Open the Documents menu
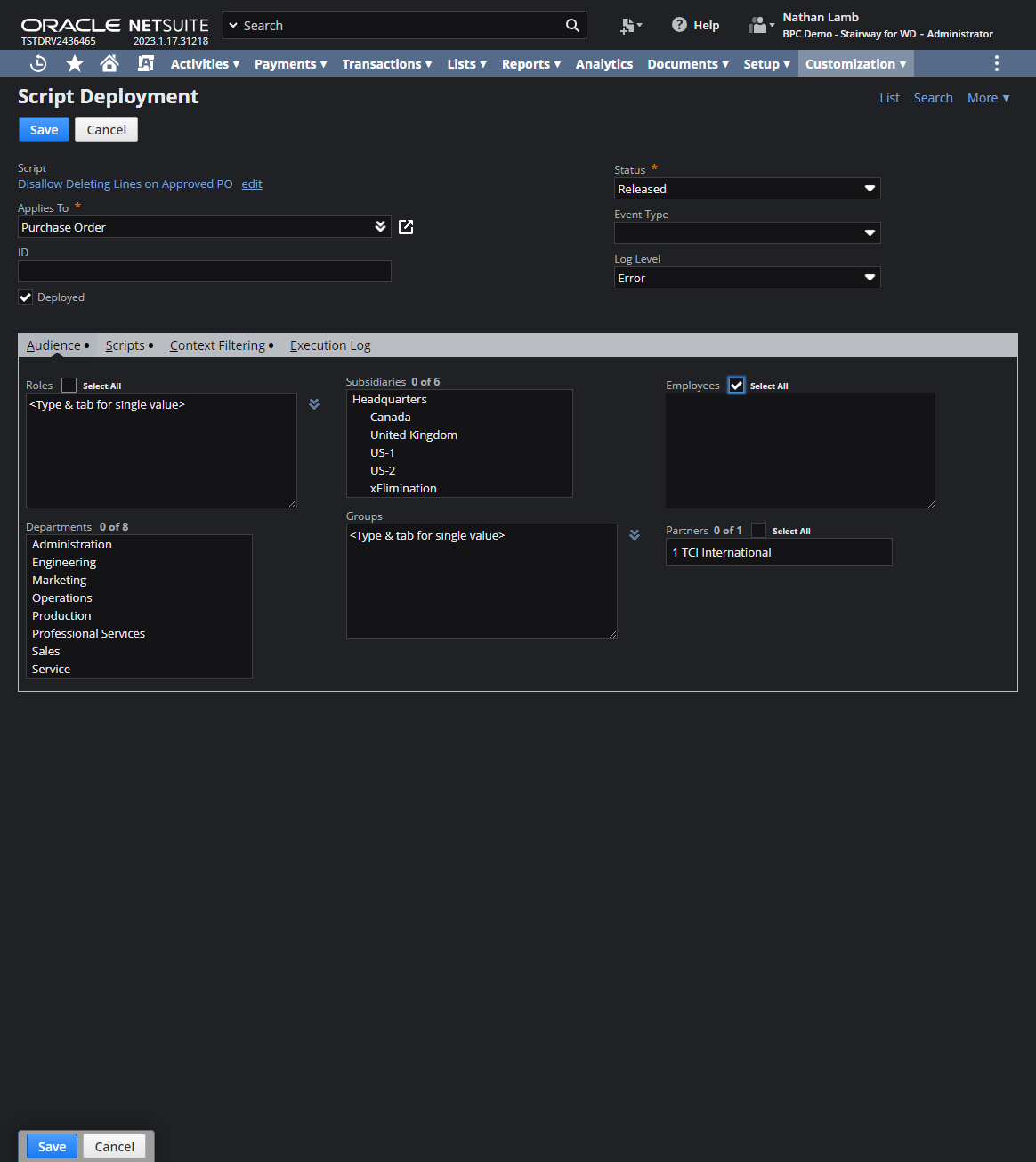Image resolution: width=1036 pixels, height=1162 pixels. (688, 64)
